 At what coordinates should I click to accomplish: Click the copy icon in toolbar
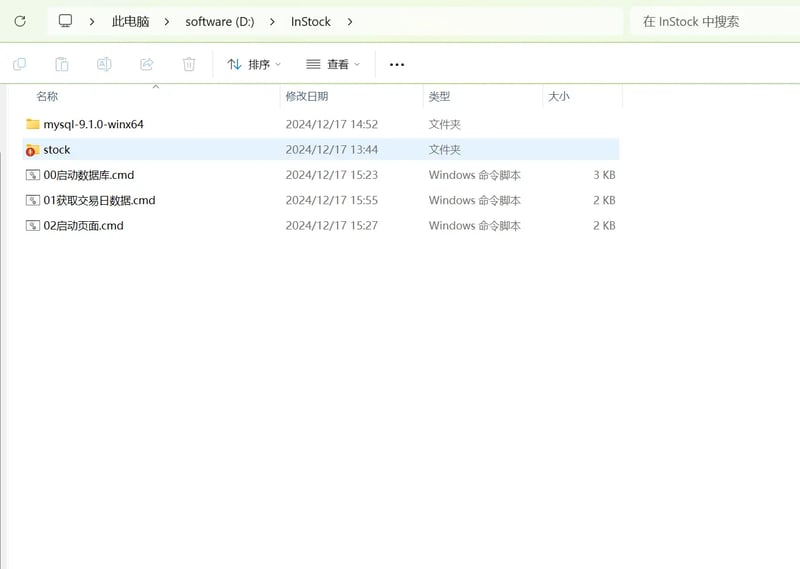(x=19, y=64)
